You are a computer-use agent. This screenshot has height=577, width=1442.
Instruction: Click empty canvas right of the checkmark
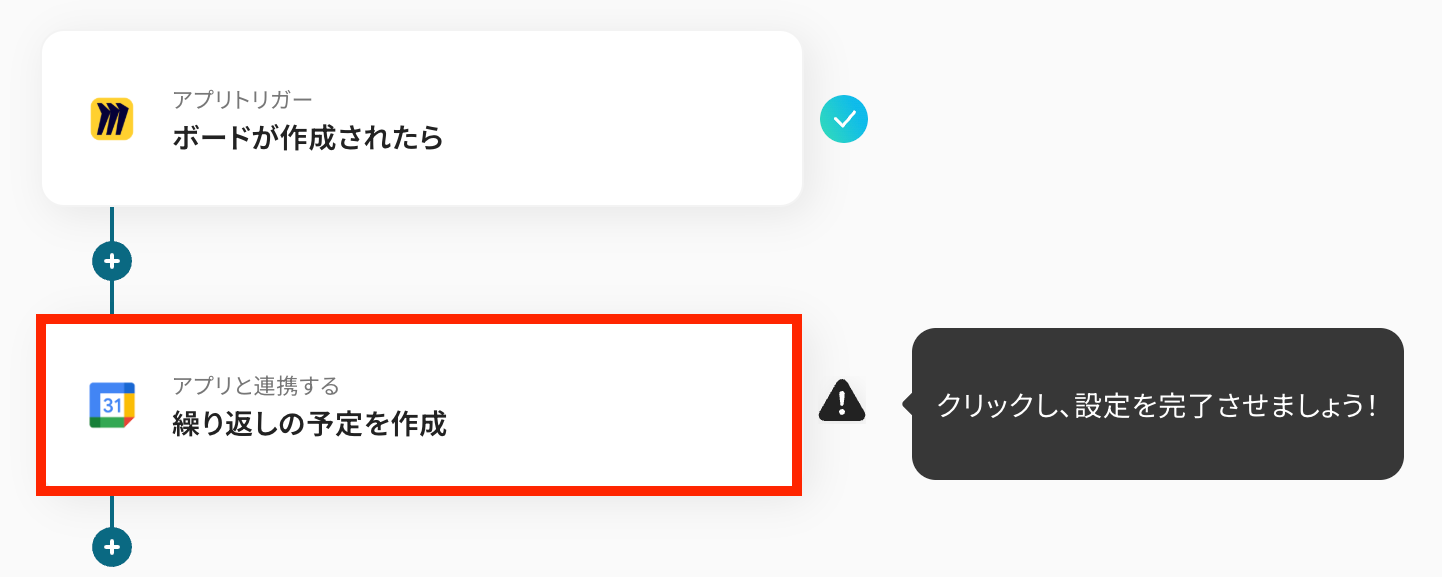(x=1100, y=120)
